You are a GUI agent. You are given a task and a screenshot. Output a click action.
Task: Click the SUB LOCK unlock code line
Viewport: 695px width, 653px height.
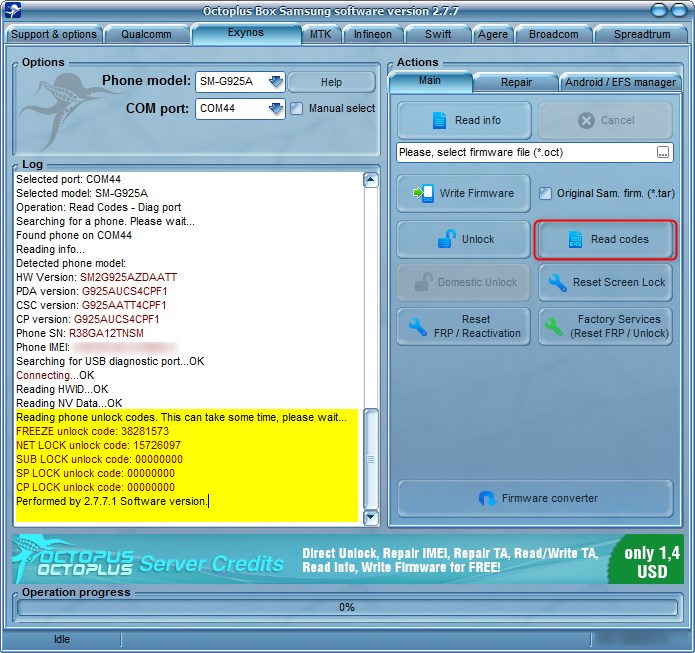pyautogui.click(x=99, y=459)
